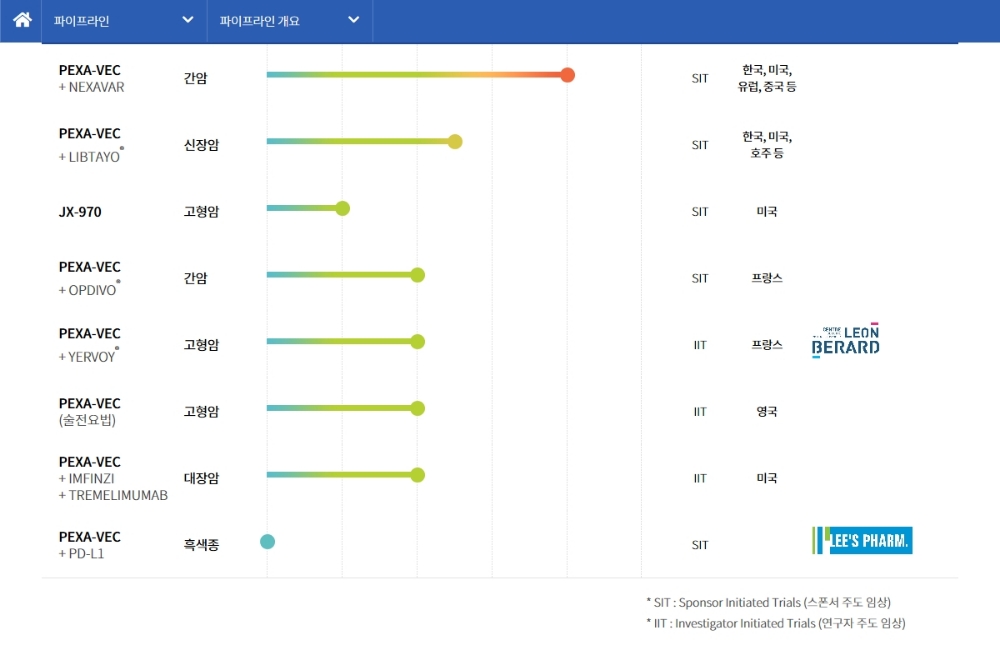
Task: Select the PEXA-VEC + YERVOY pipeline name
Action: (89, 345)
